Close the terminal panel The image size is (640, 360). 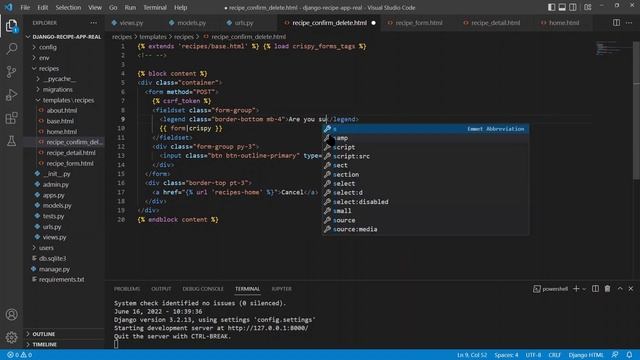pyautogui.click(x=631, y=289)
